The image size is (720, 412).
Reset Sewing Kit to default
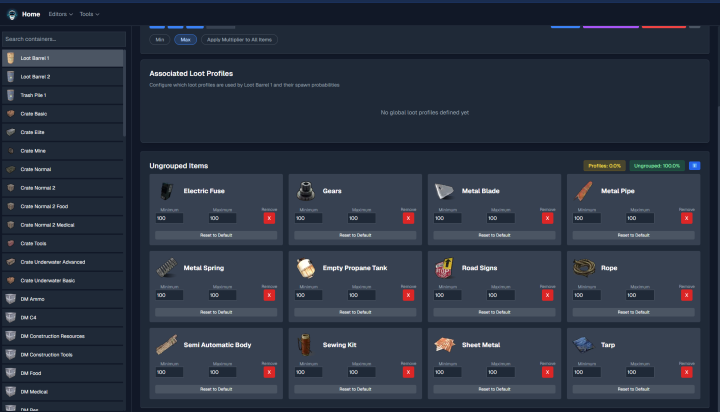coord(355,389)
